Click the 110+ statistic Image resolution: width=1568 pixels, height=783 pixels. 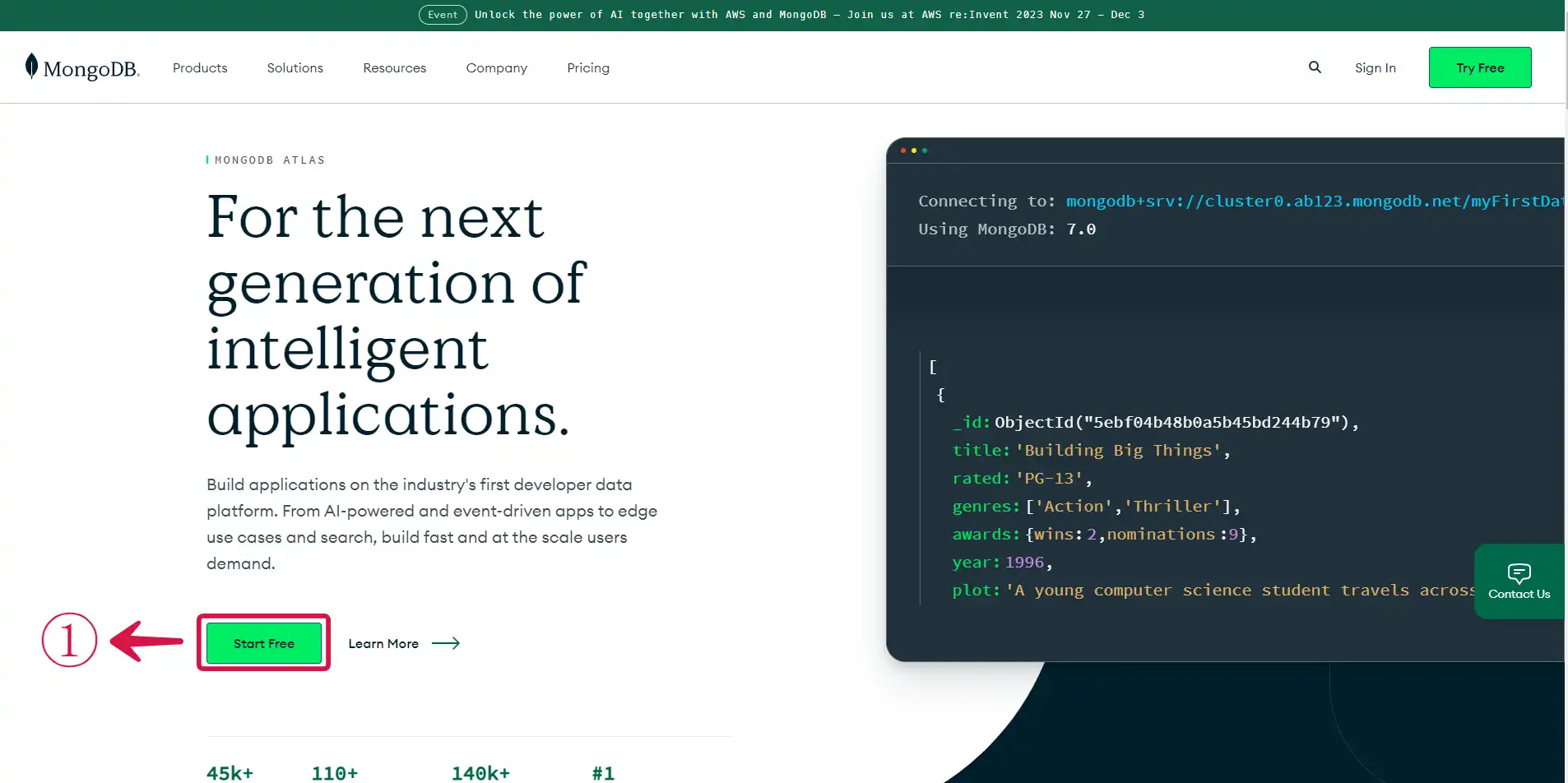pos(335,773)
